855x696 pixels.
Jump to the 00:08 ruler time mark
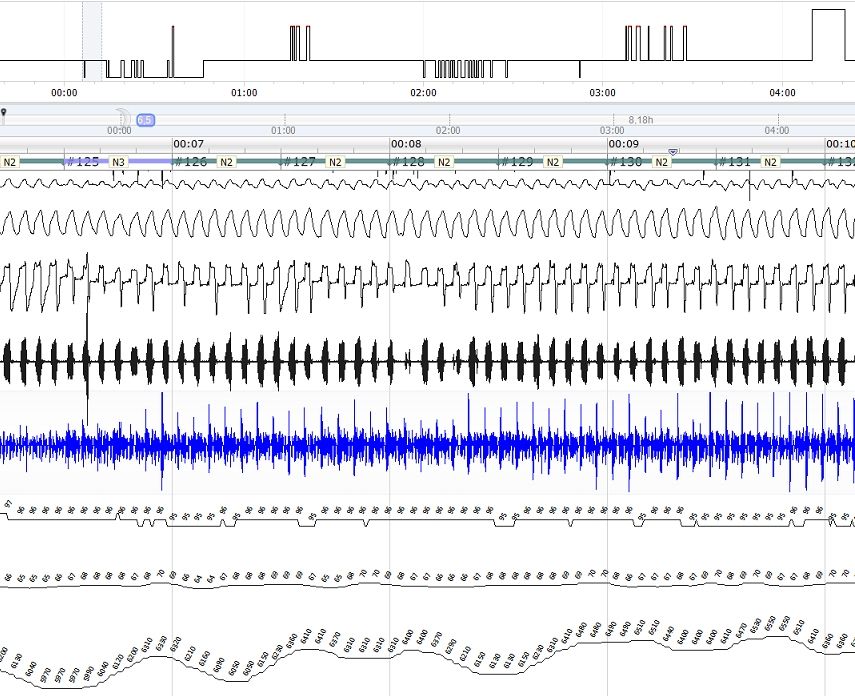click(406, 144)
